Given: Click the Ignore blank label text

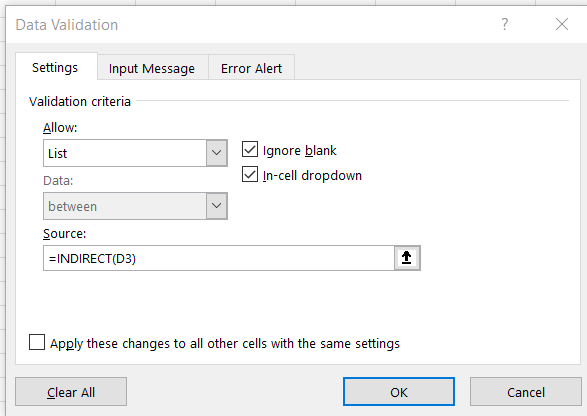Looking at the screenshot, I should point(299,150).
